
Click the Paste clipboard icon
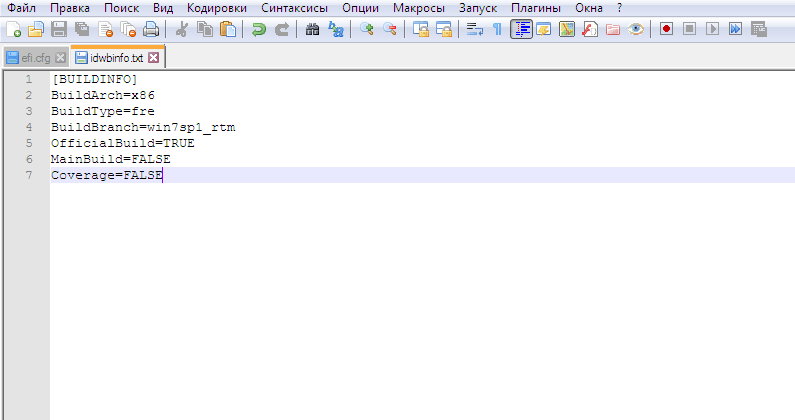click(x=228, y=29)
